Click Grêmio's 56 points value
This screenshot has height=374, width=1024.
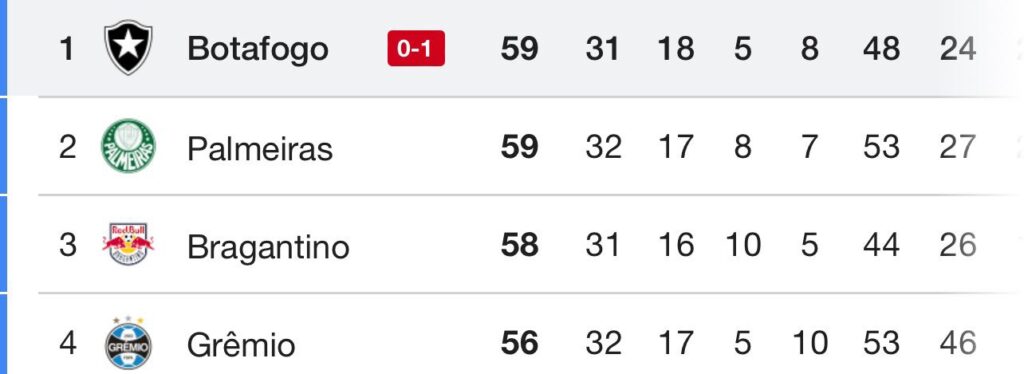pos(519,343)
